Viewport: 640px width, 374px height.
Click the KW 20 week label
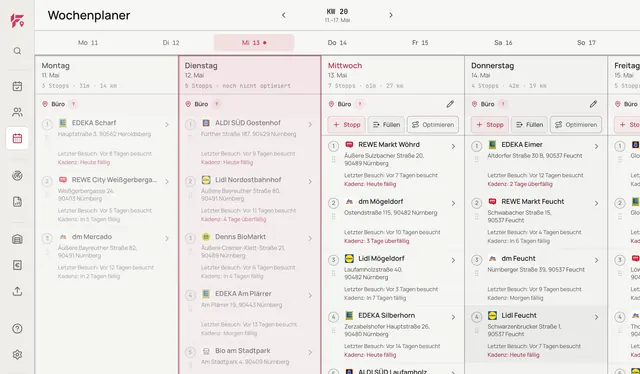tap(337, 12)
